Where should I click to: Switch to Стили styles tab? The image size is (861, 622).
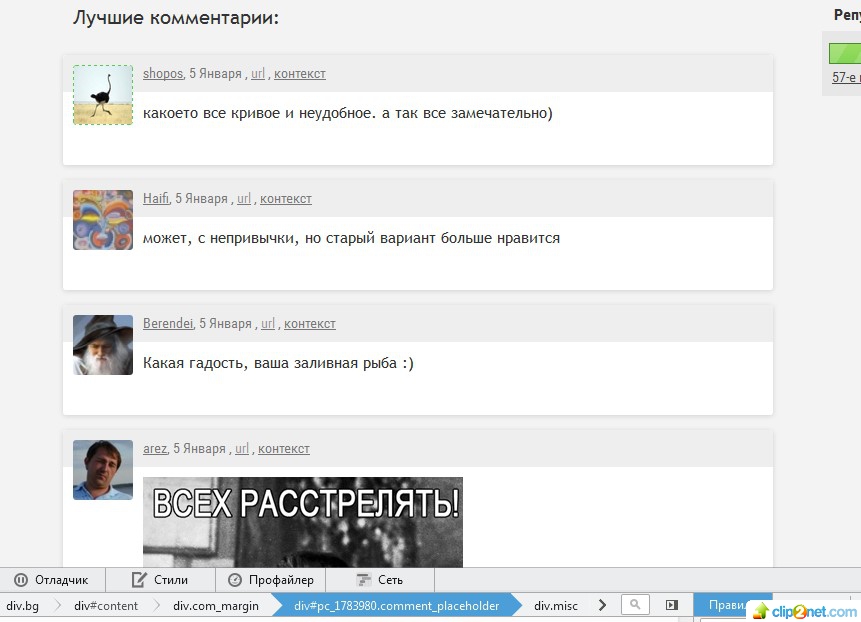point(161,580)
